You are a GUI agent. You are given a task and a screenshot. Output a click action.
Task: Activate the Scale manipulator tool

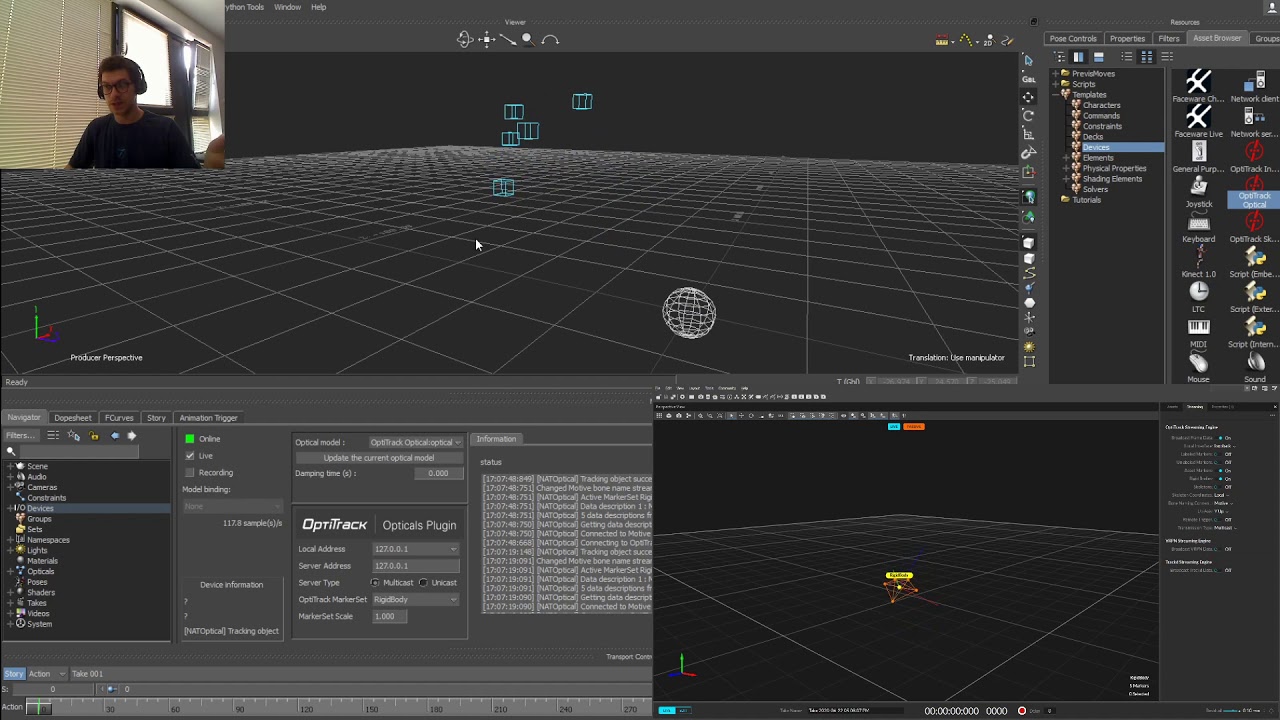tap(1028, 134)
